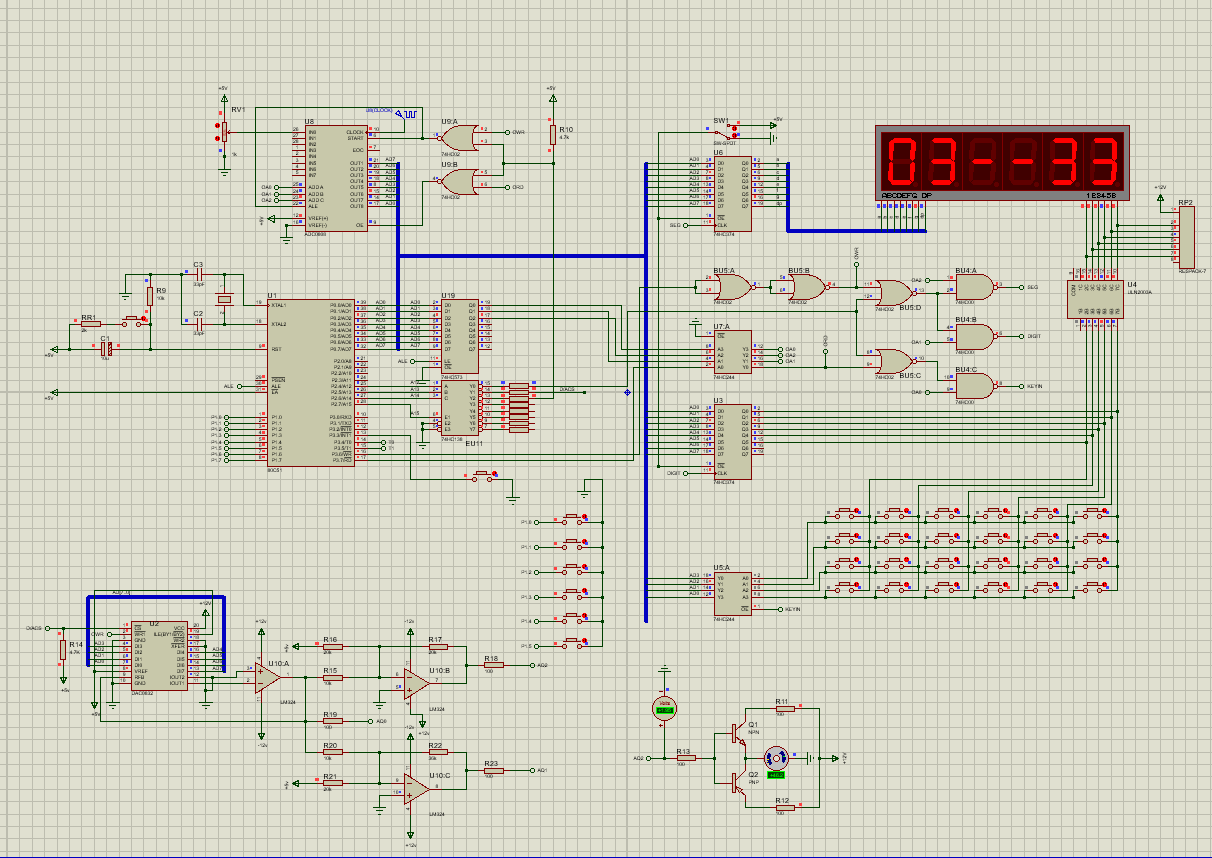Push the button connected to P1.5

(573, 645)
